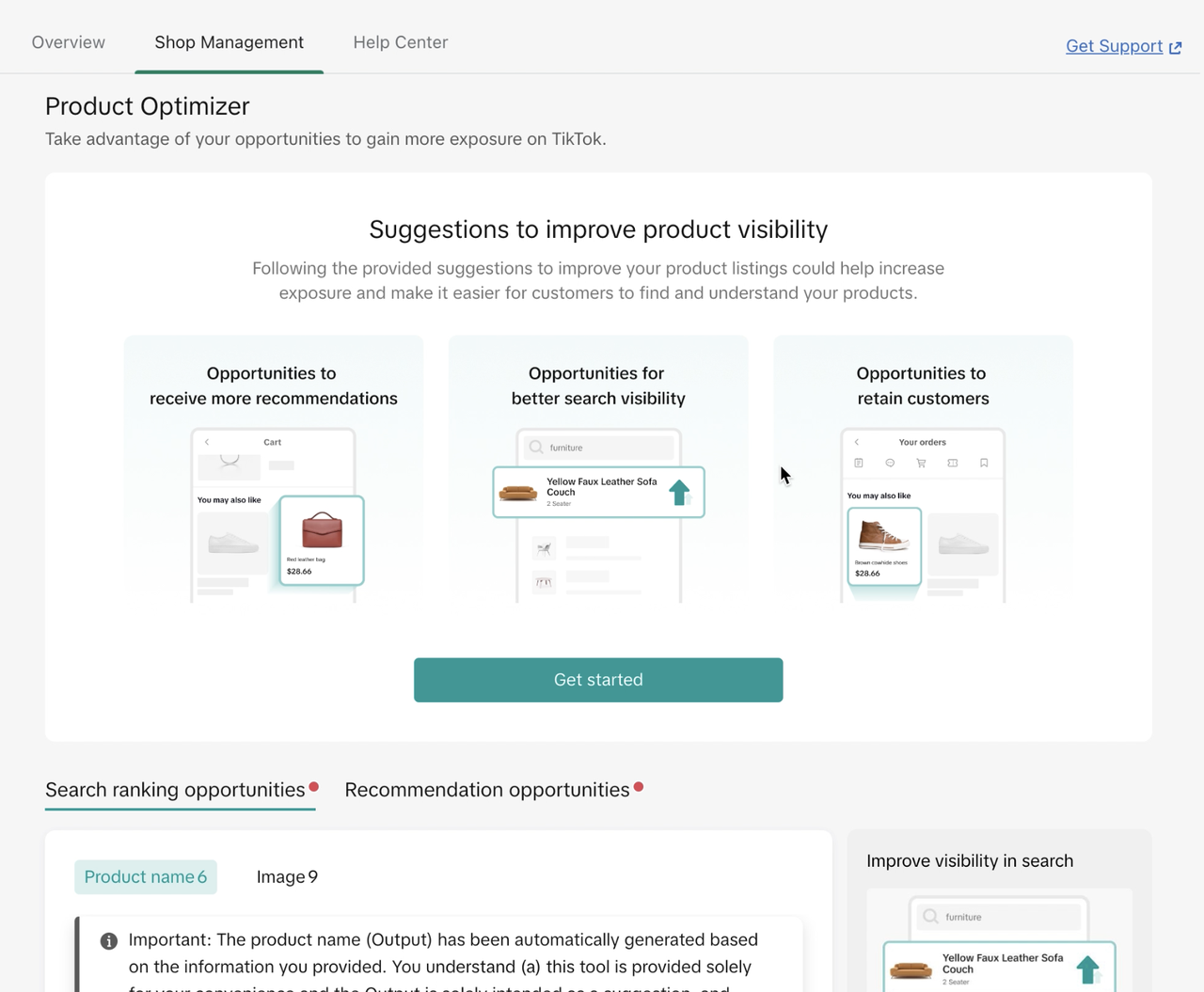Open the Overview tab
The height and width of the screenshot is (992, 1204).
[x=69, y=42]
